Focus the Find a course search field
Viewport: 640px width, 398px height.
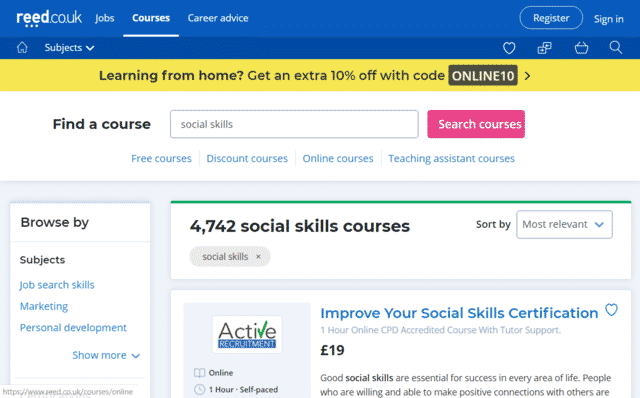tap(294, 124)
